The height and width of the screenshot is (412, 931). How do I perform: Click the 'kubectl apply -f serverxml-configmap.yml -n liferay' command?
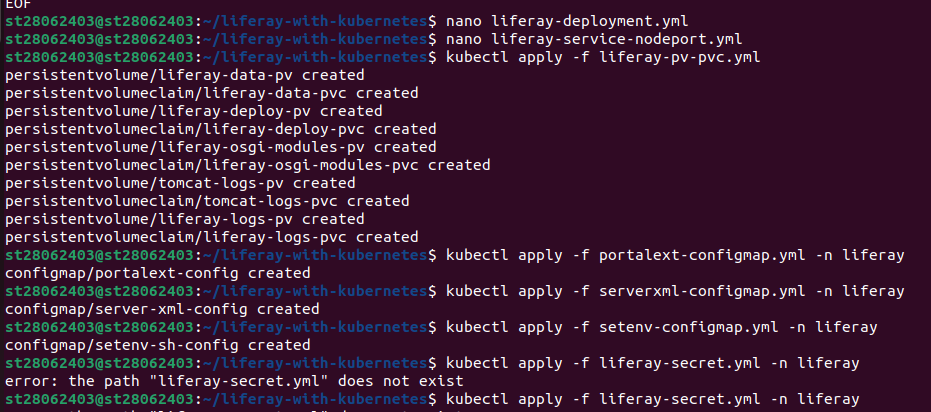674,291
